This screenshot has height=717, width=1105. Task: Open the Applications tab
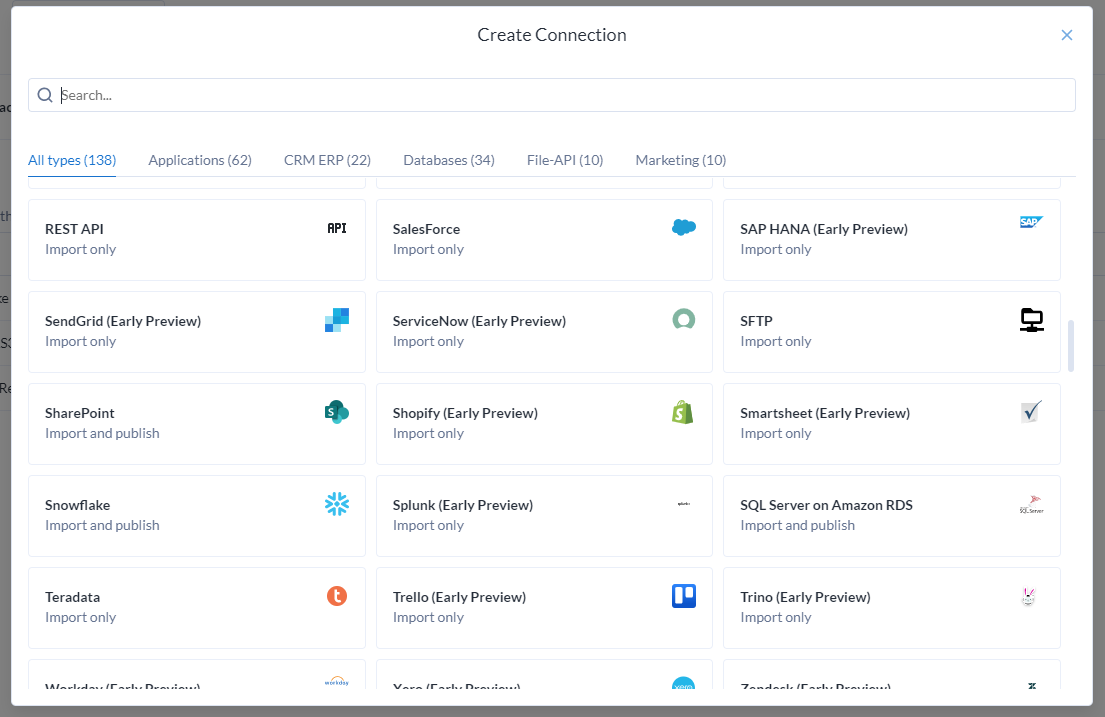[x=199, y=160]
